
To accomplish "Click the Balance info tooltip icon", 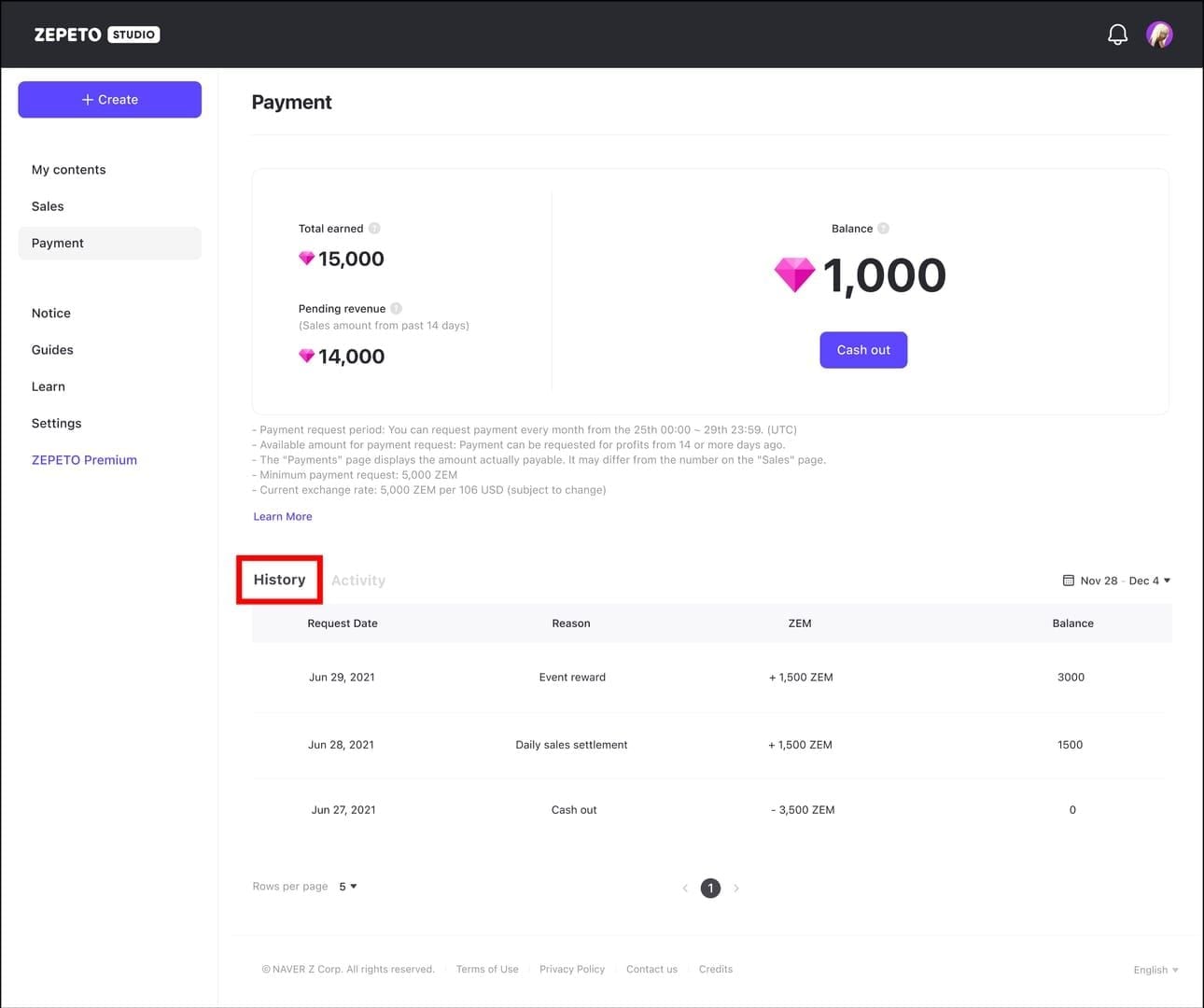I will [884, 228].
